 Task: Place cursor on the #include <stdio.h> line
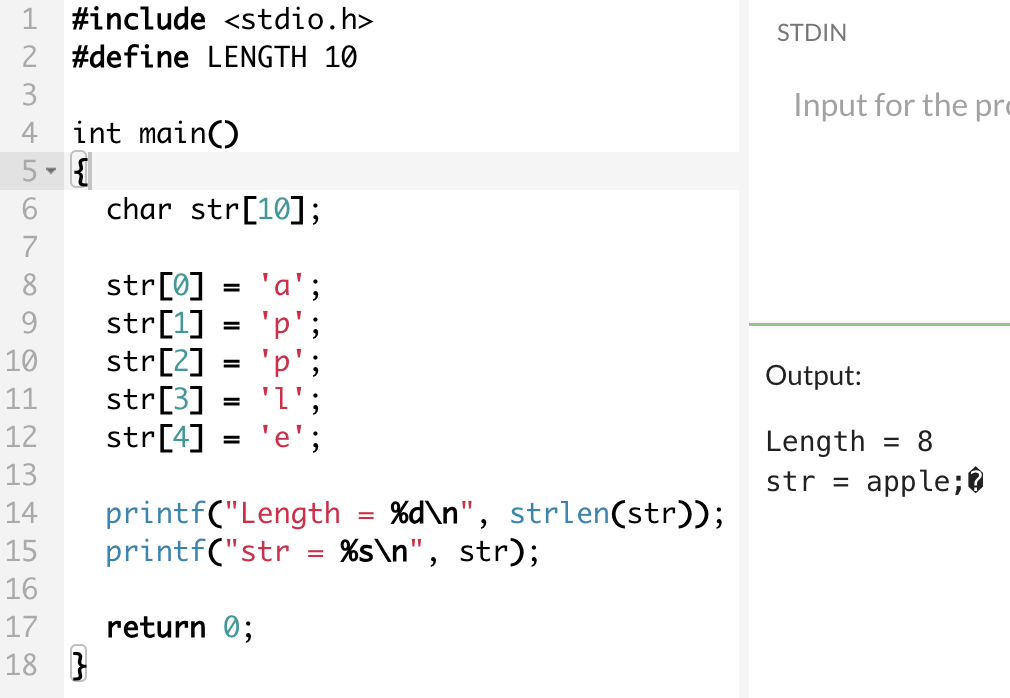pos(223,19)
